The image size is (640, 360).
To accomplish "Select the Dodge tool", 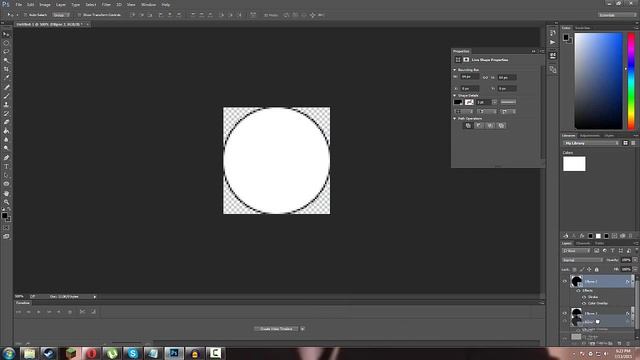I will pyautogui.click(x=6, y=149).
